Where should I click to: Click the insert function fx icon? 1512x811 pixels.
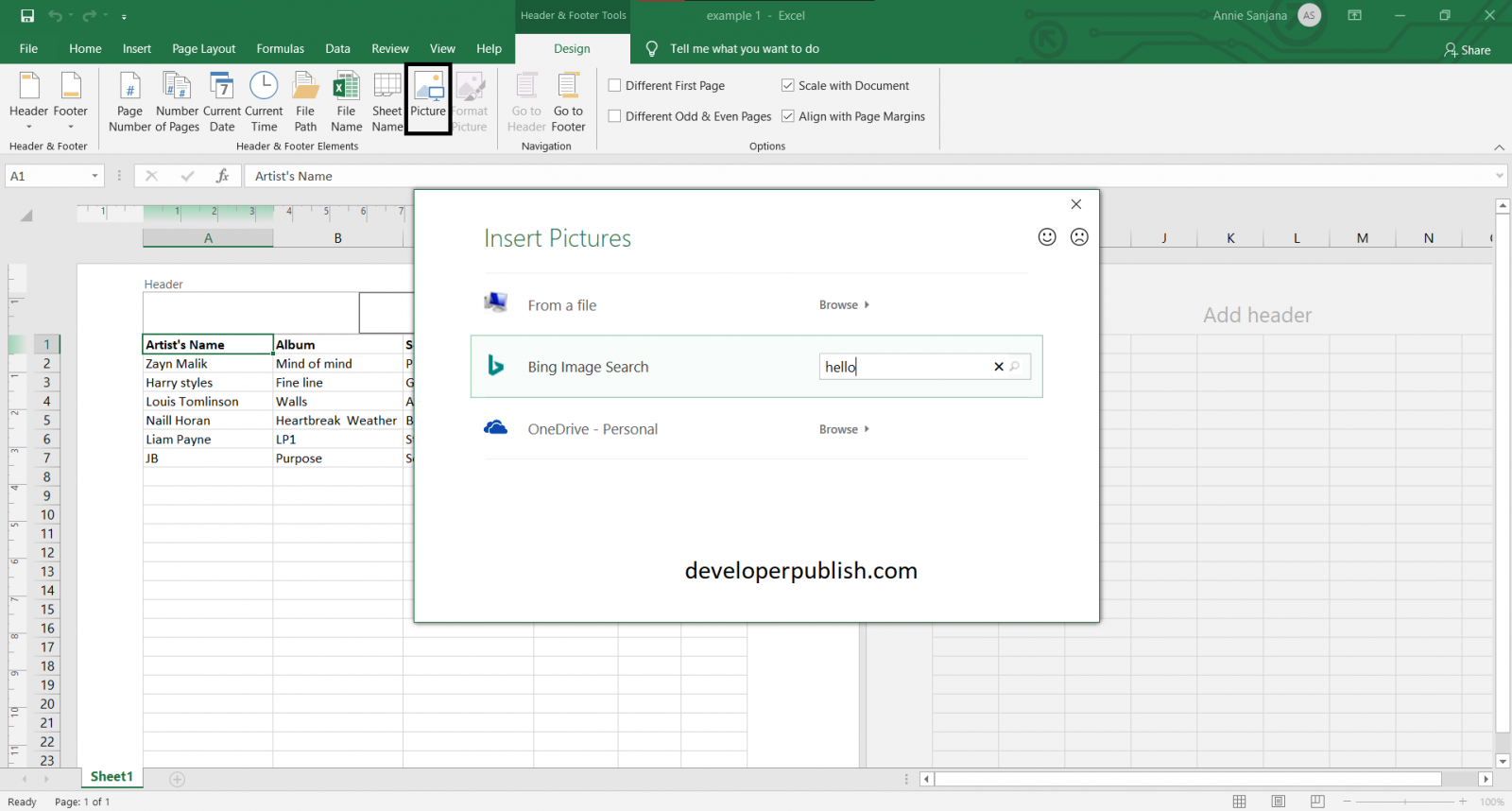tap(222, 176)
